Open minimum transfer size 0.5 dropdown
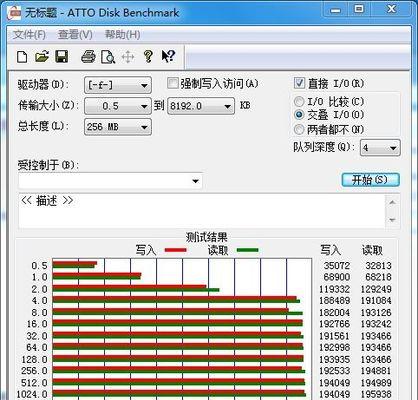Image resolution: width=418 pixels, height=400 pixels. (118, 106)
